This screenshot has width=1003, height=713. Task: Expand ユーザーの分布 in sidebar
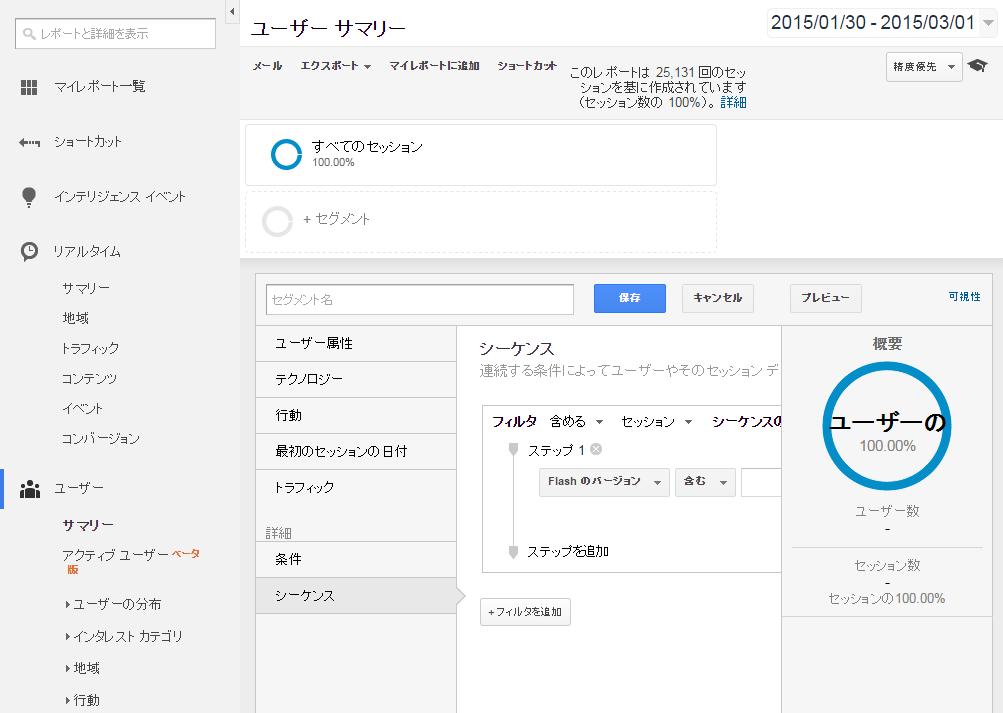(x=113, y=604)
